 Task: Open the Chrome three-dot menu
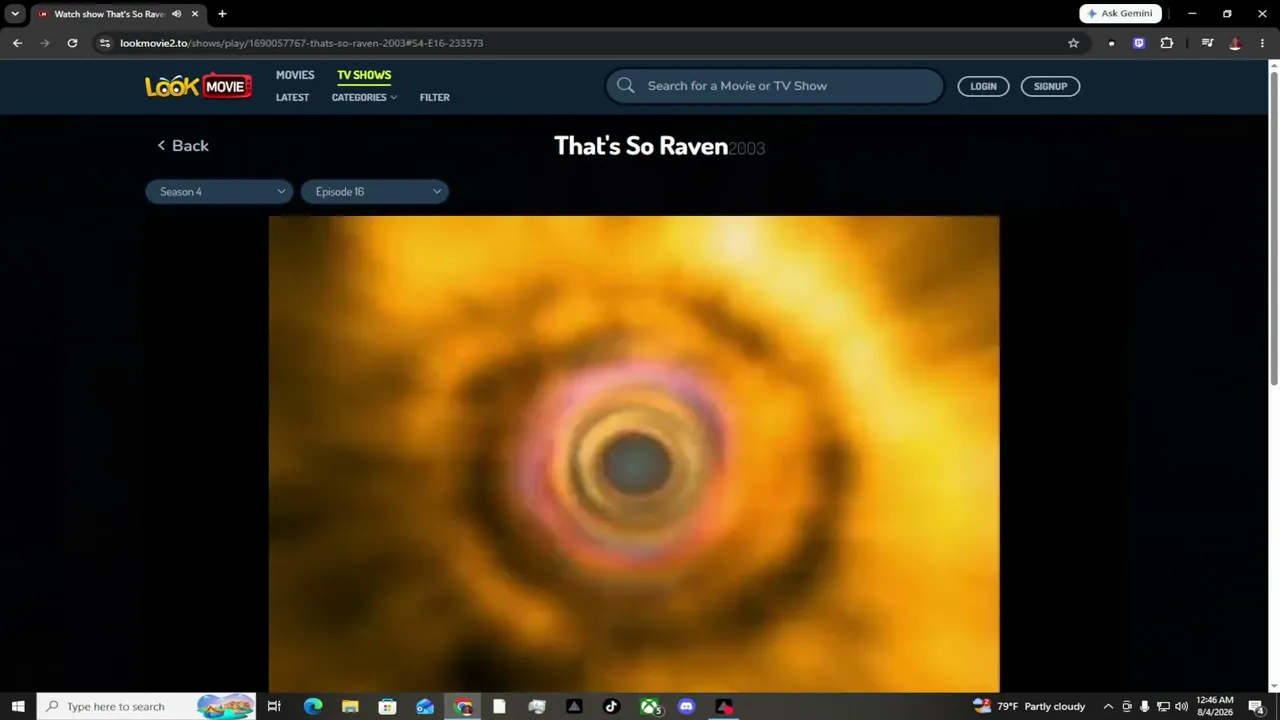[x=1262, y=43]
